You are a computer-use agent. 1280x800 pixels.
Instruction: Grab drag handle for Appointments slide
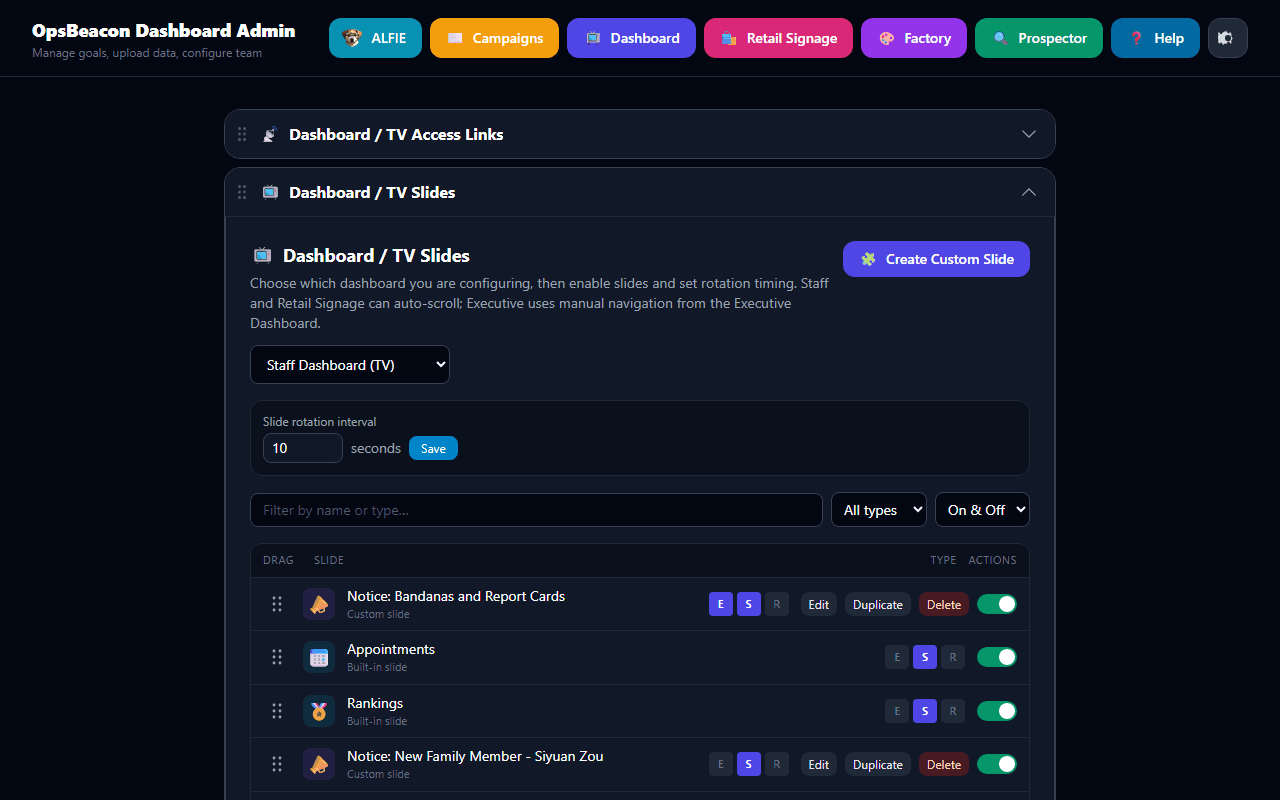[x=277, y=657]
